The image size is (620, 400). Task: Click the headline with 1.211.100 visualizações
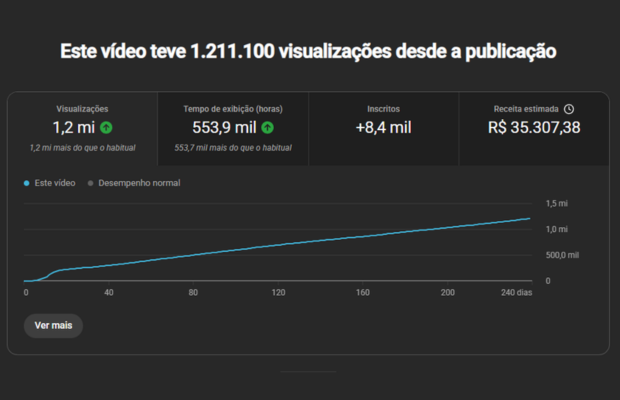pyautogui.click(x=309, y=51)
